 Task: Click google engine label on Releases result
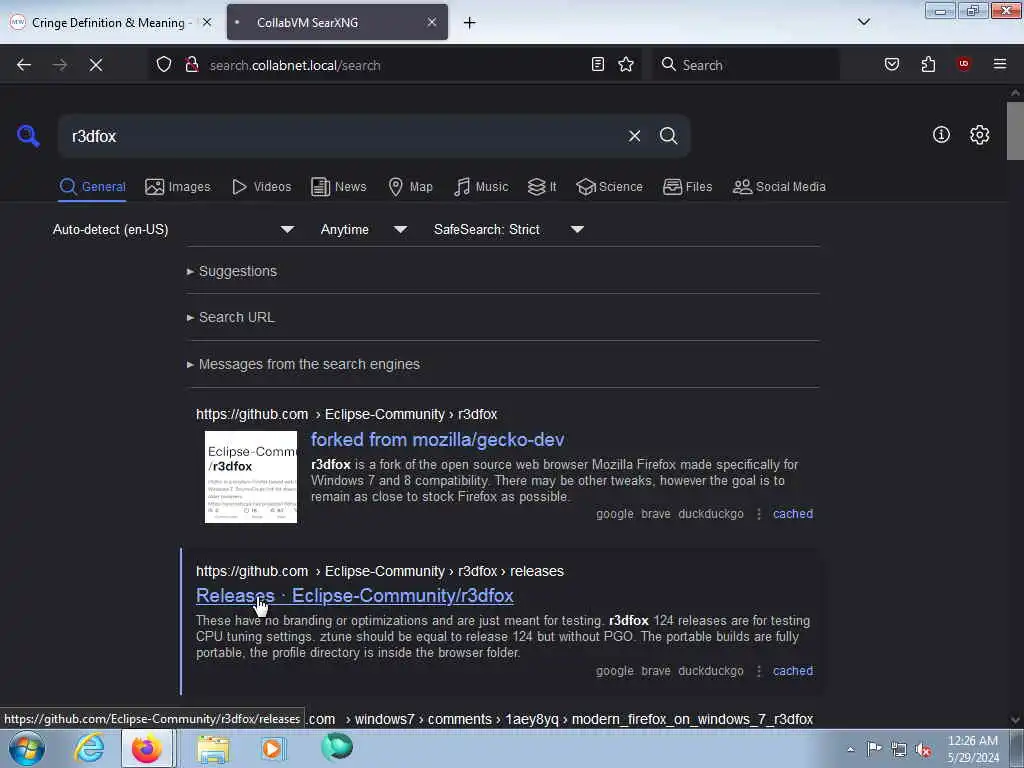coord(615,671)
